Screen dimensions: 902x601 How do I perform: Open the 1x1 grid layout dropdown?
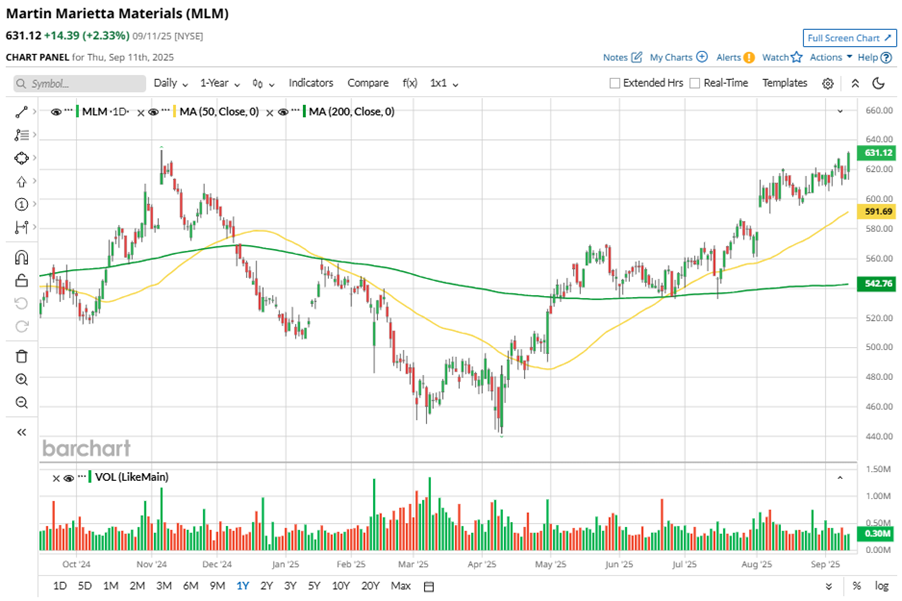(x=444, y=83)
